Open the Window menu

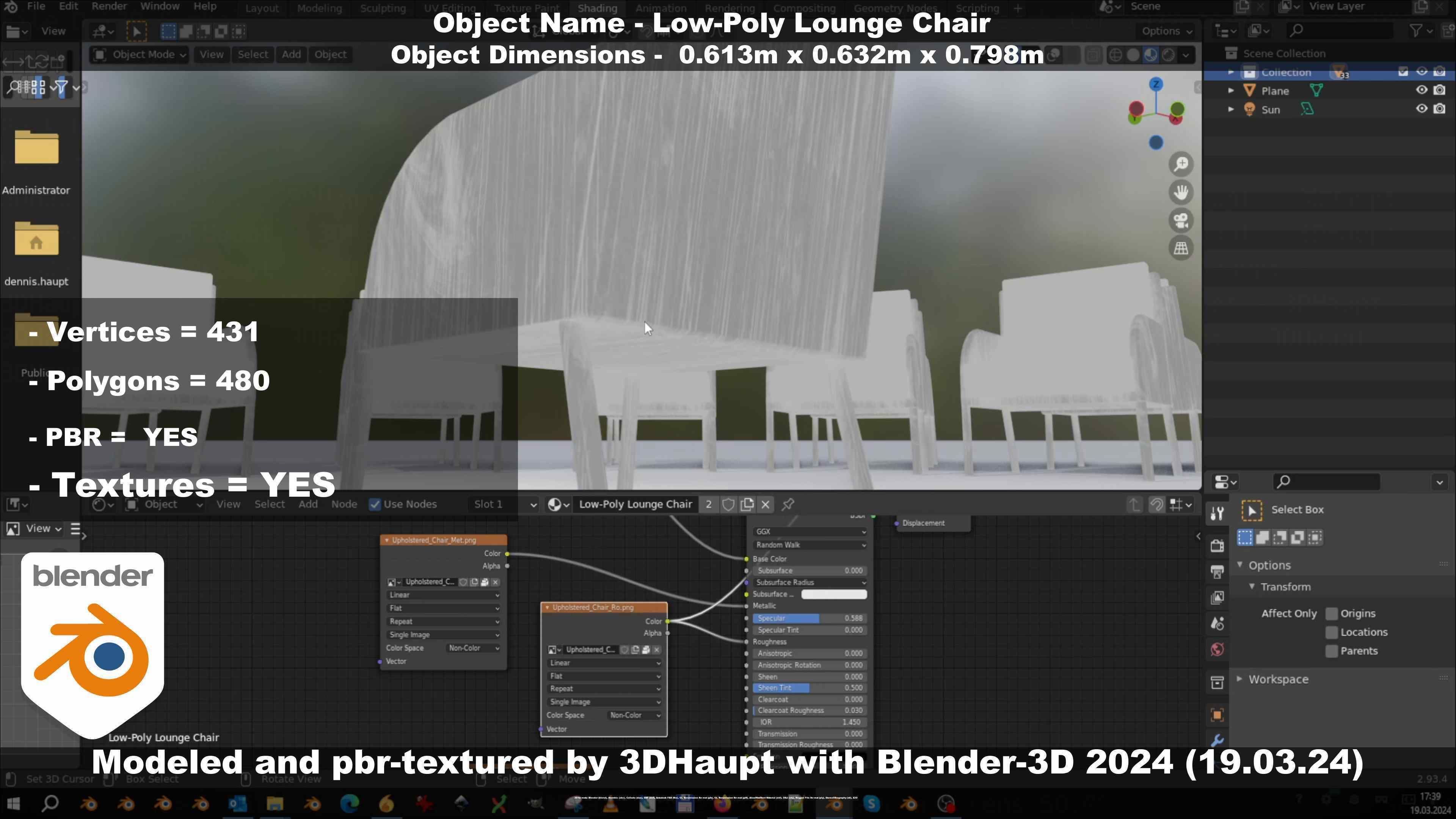(x=159, y=6)
